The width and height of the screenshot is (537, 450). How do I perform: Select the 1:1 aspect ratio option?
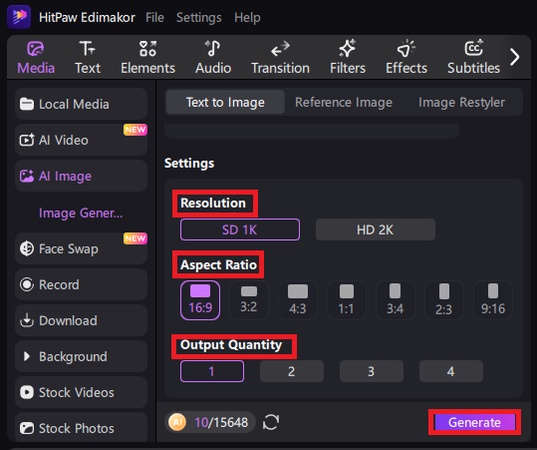click(346, 300)
